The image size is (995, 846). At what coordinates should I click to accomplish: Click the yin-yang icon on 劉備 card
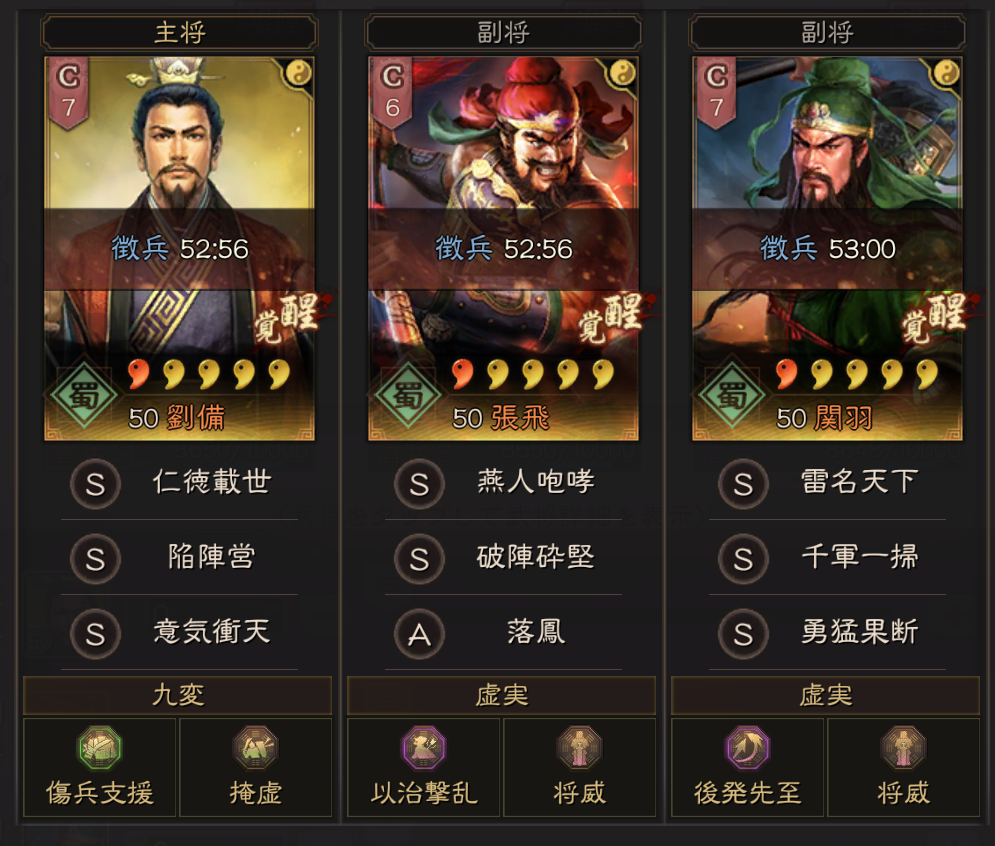click(298, 73)
